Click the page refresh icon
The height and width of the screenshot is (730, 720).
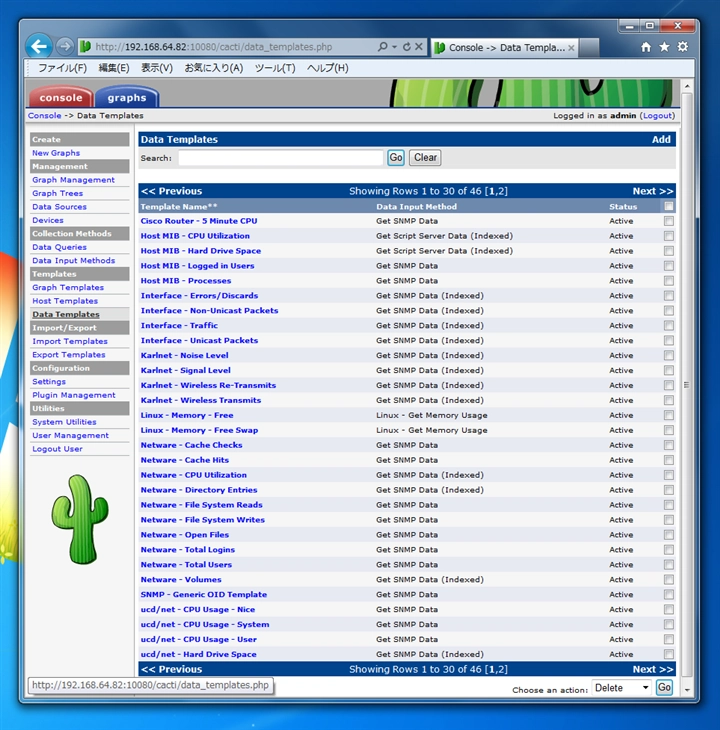[406, 47]
